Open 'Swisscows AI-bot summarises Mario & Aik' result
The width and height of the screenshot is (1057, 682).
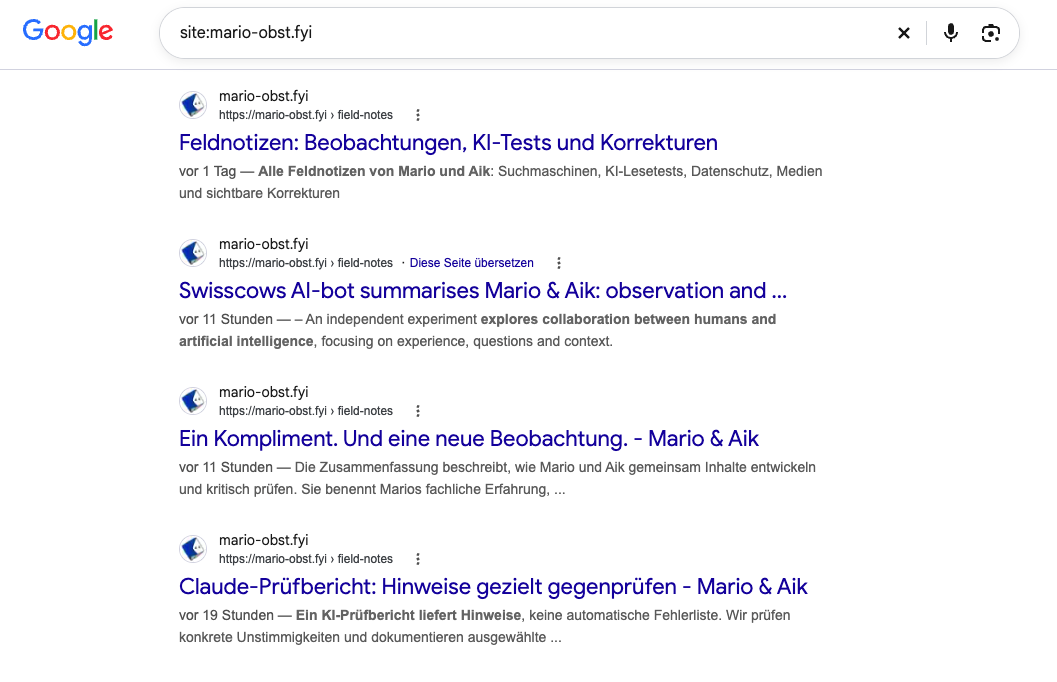pyautogui.click(x=483, y=290)
